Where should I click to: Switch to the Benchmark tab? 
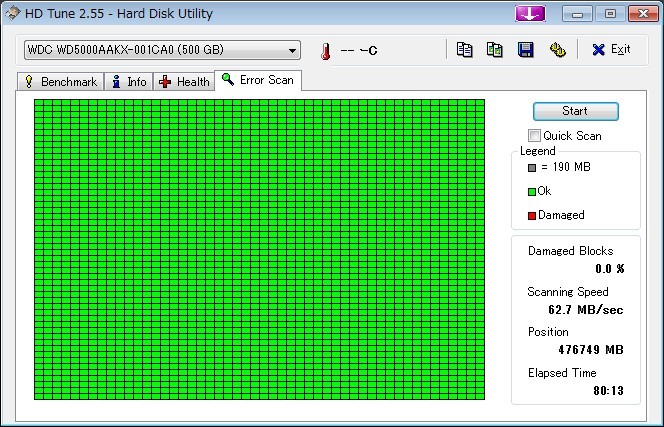[x=60, y=81]
